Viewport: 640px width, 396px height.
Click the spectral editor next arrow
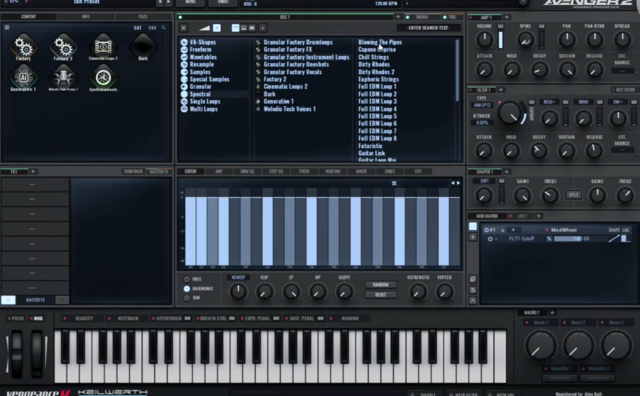point(458,183)
